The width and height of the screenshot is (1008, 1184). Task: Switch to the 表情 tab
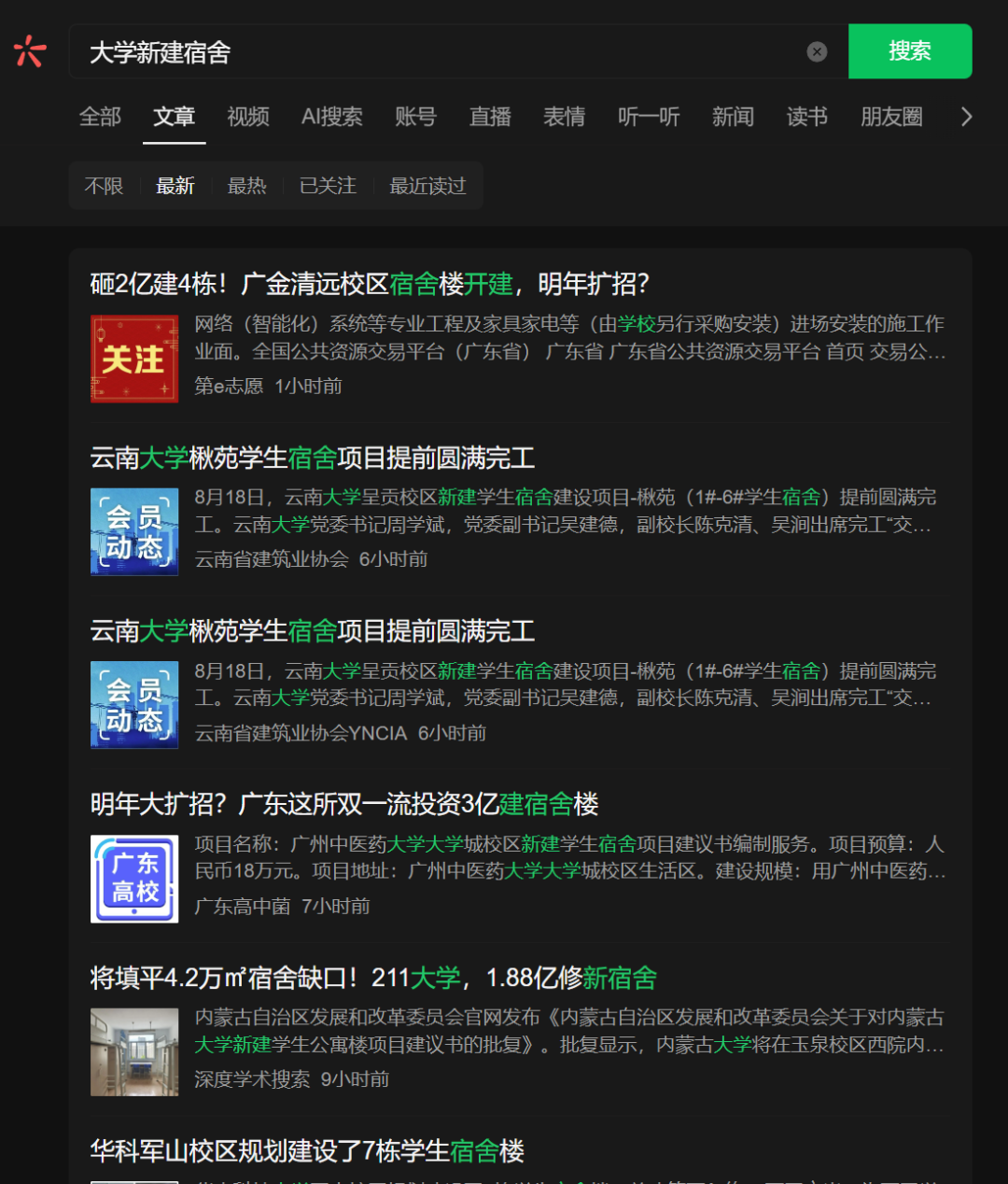(565, 117)
